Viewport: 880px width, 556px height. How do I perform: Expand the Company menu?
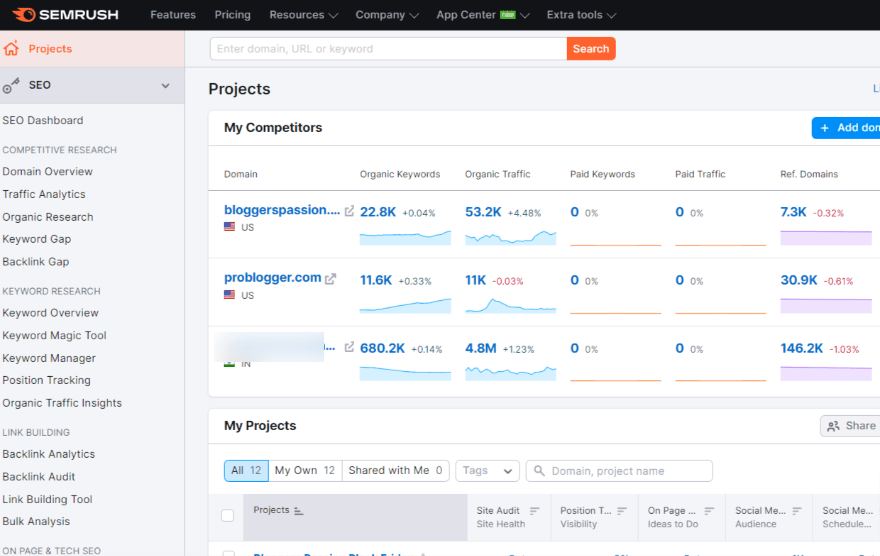pyautogui.click(x=387, y=15)
